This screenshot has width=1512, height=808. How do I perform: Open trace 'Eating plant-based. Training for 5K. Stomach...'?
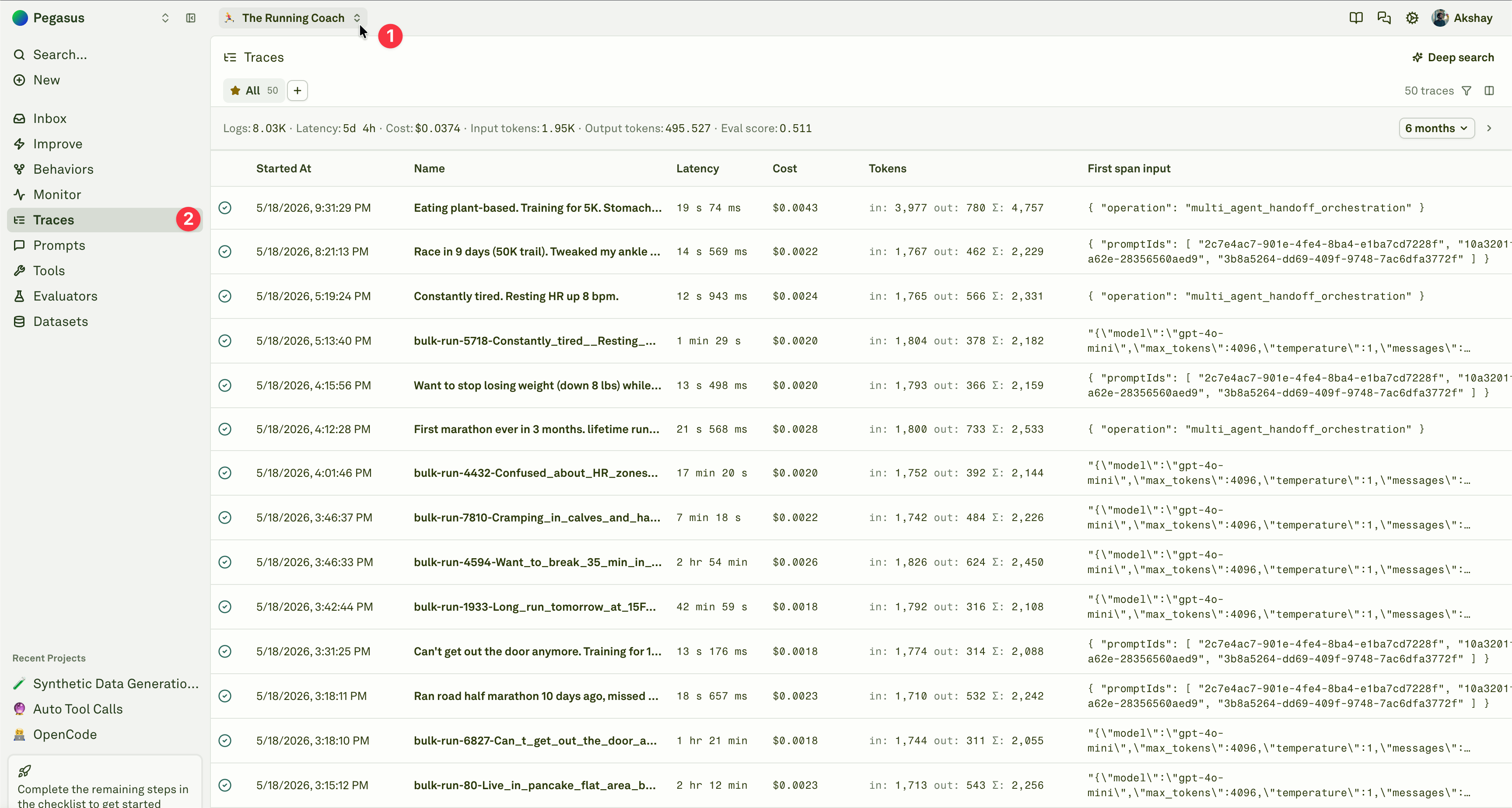click(x=537, y=208)
